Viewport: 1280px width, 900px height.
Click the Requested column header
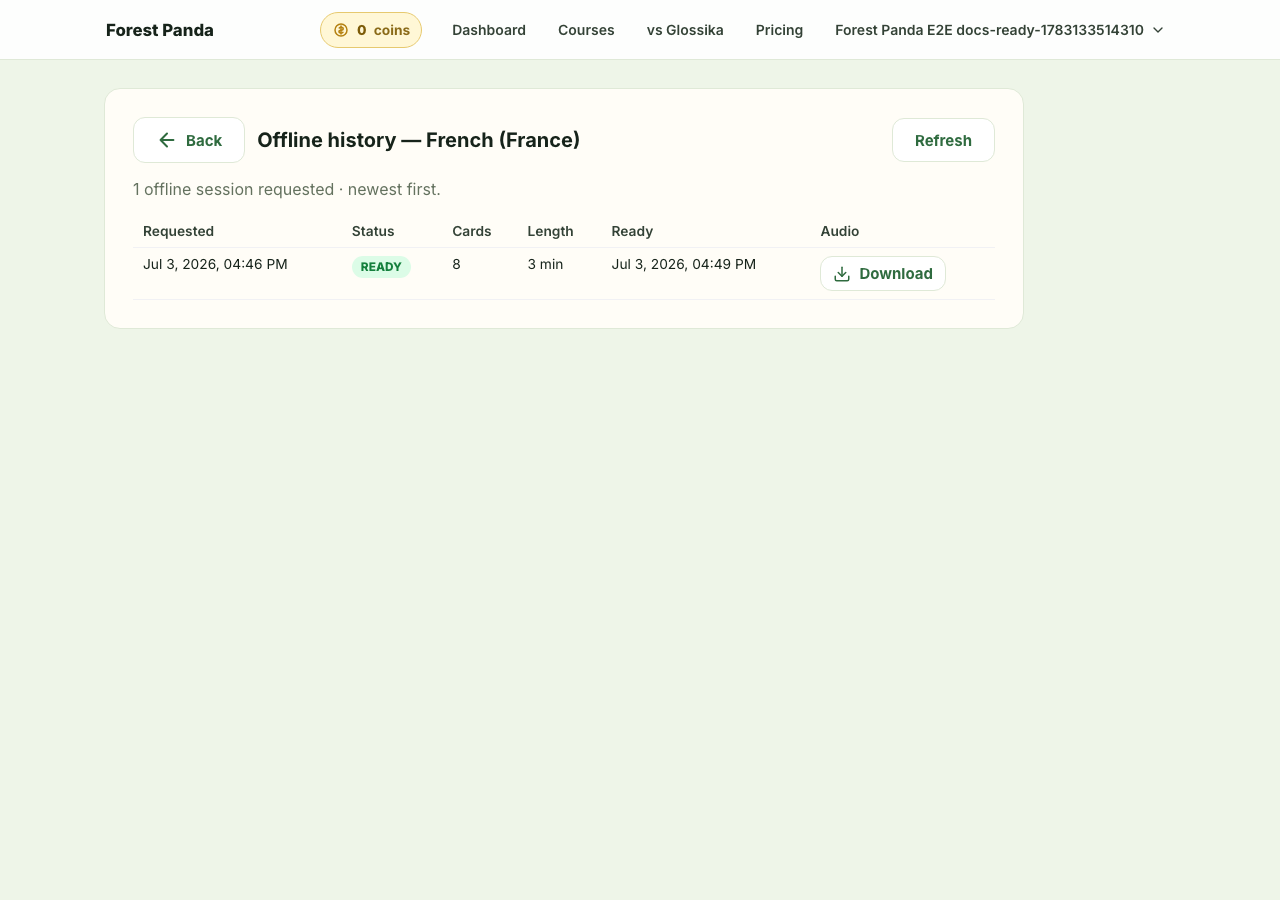coord(178,231)
